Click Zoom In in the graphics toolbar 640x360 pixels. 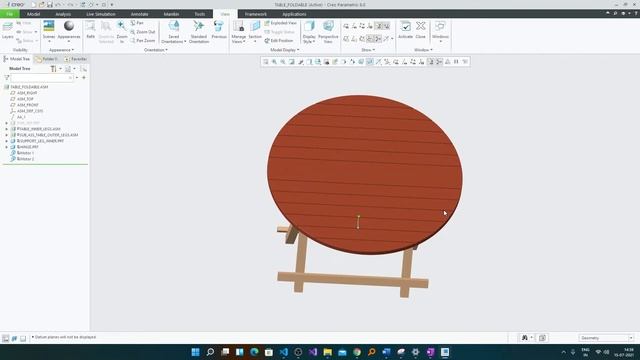(x=274, y=62)
